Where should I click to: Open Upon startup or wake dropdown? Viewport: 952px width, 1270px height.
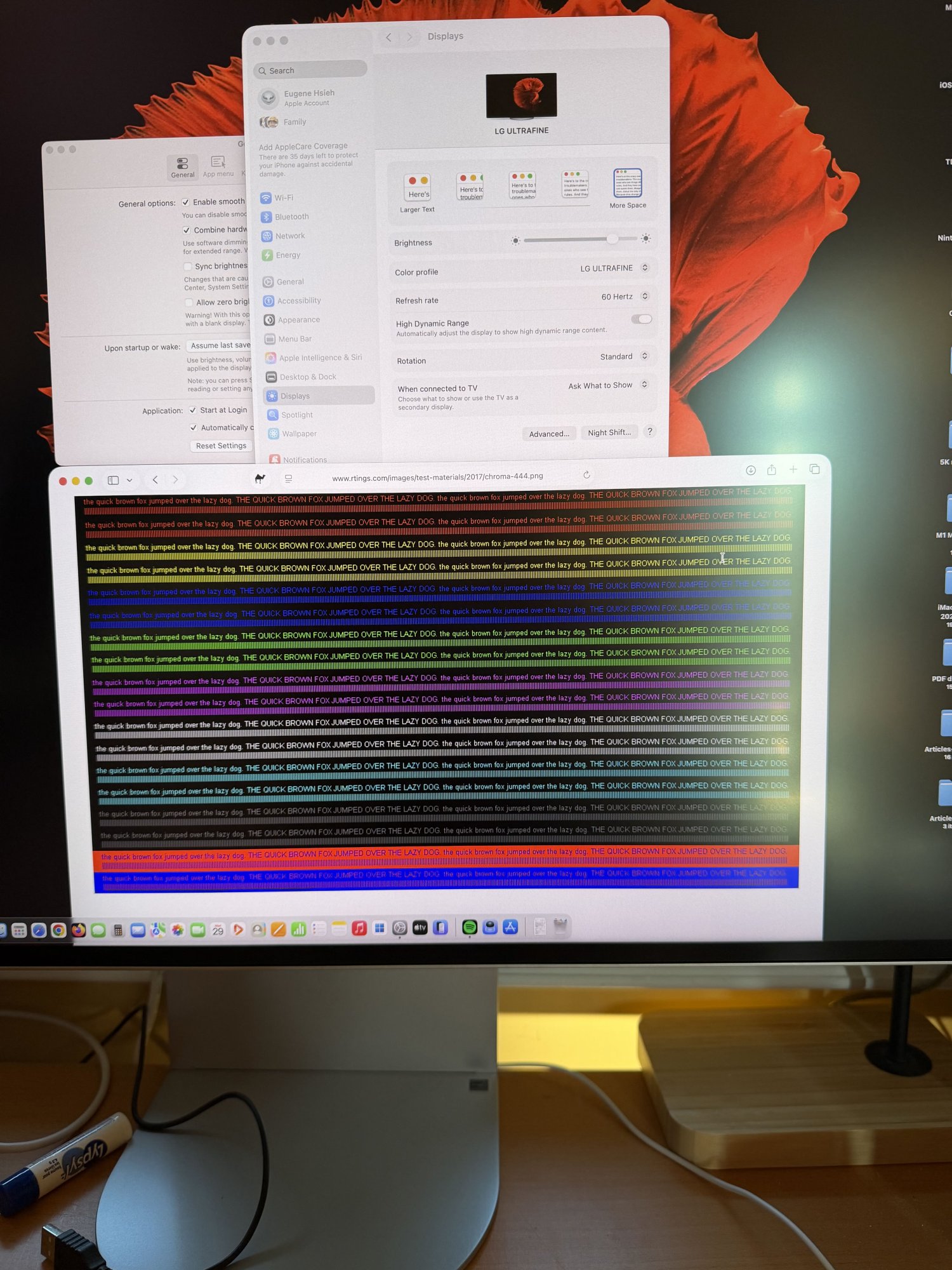(219, 345)
